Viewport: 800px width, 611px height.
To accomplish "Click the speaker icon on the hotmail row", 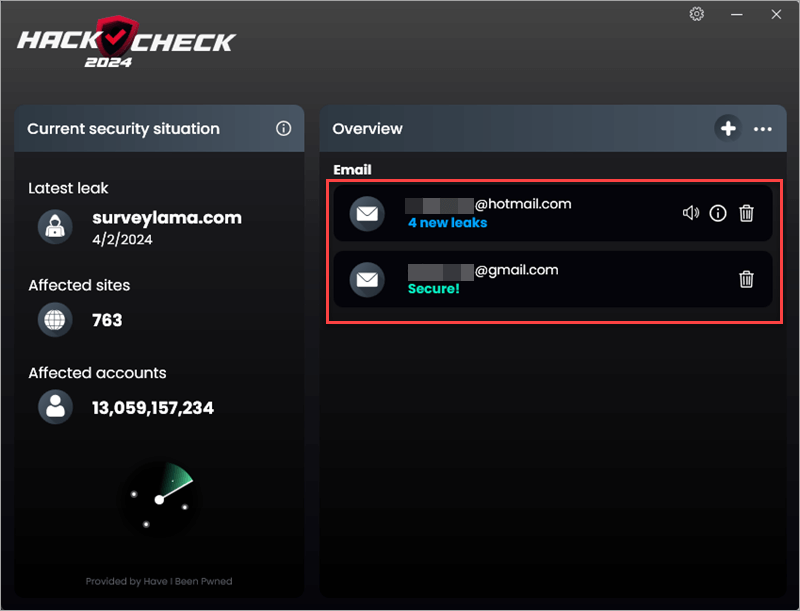I will [x=691, y=213].
